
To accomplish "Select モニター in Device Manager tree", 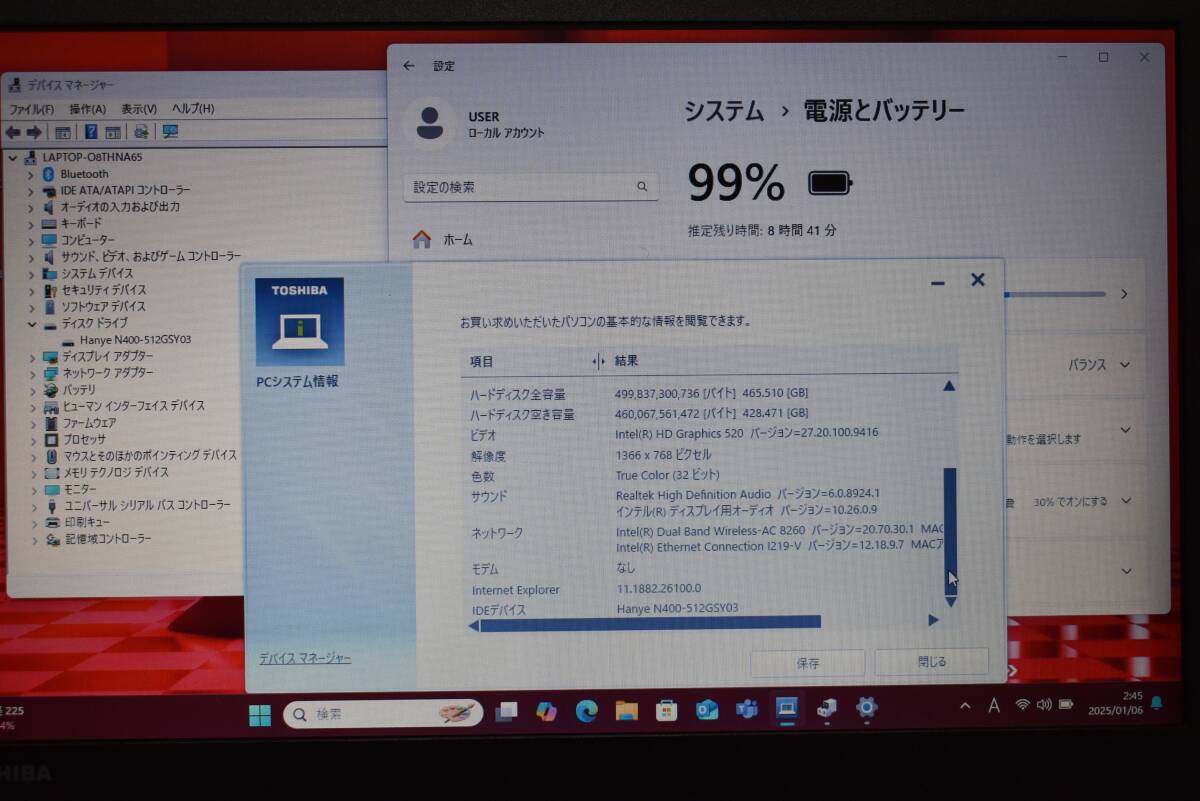I will pyautogui.click(x=79, y=489).
